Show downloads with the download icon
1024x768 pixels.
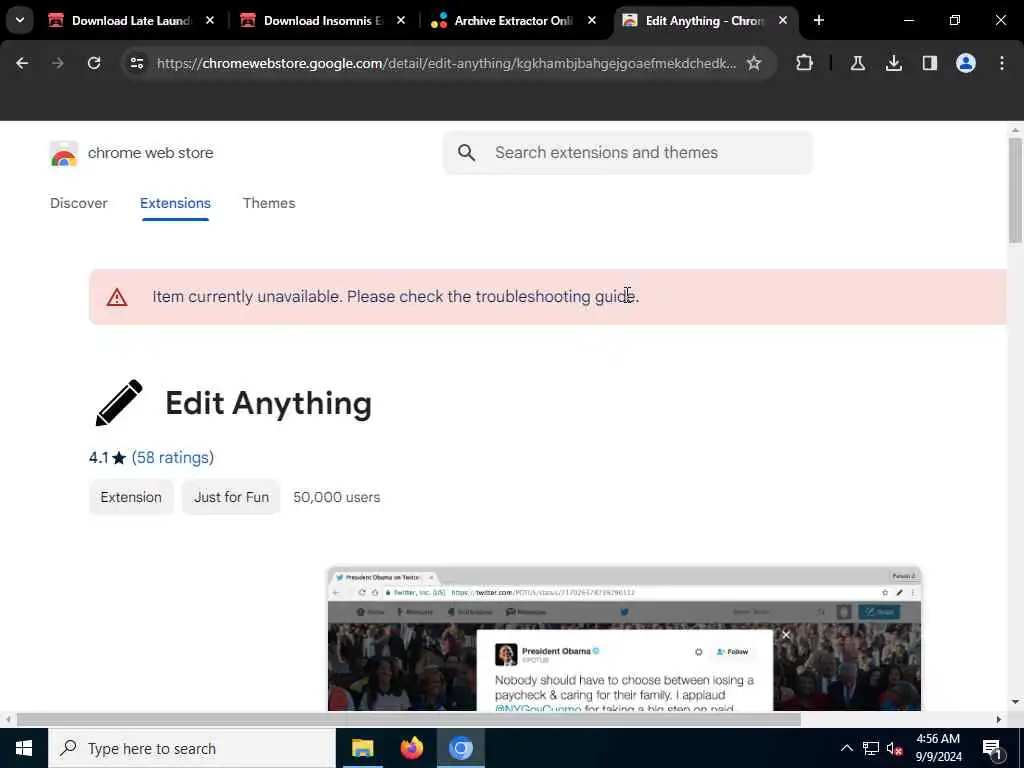[x=894, y=63]
